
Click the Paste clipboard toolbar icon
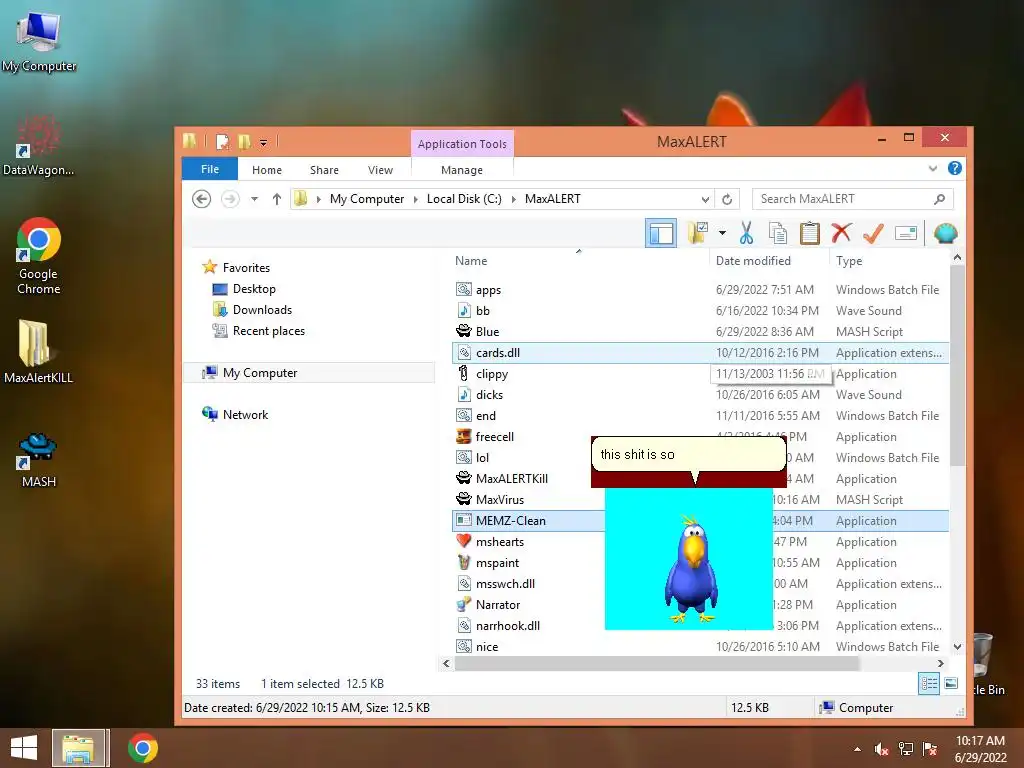[809, 233]
